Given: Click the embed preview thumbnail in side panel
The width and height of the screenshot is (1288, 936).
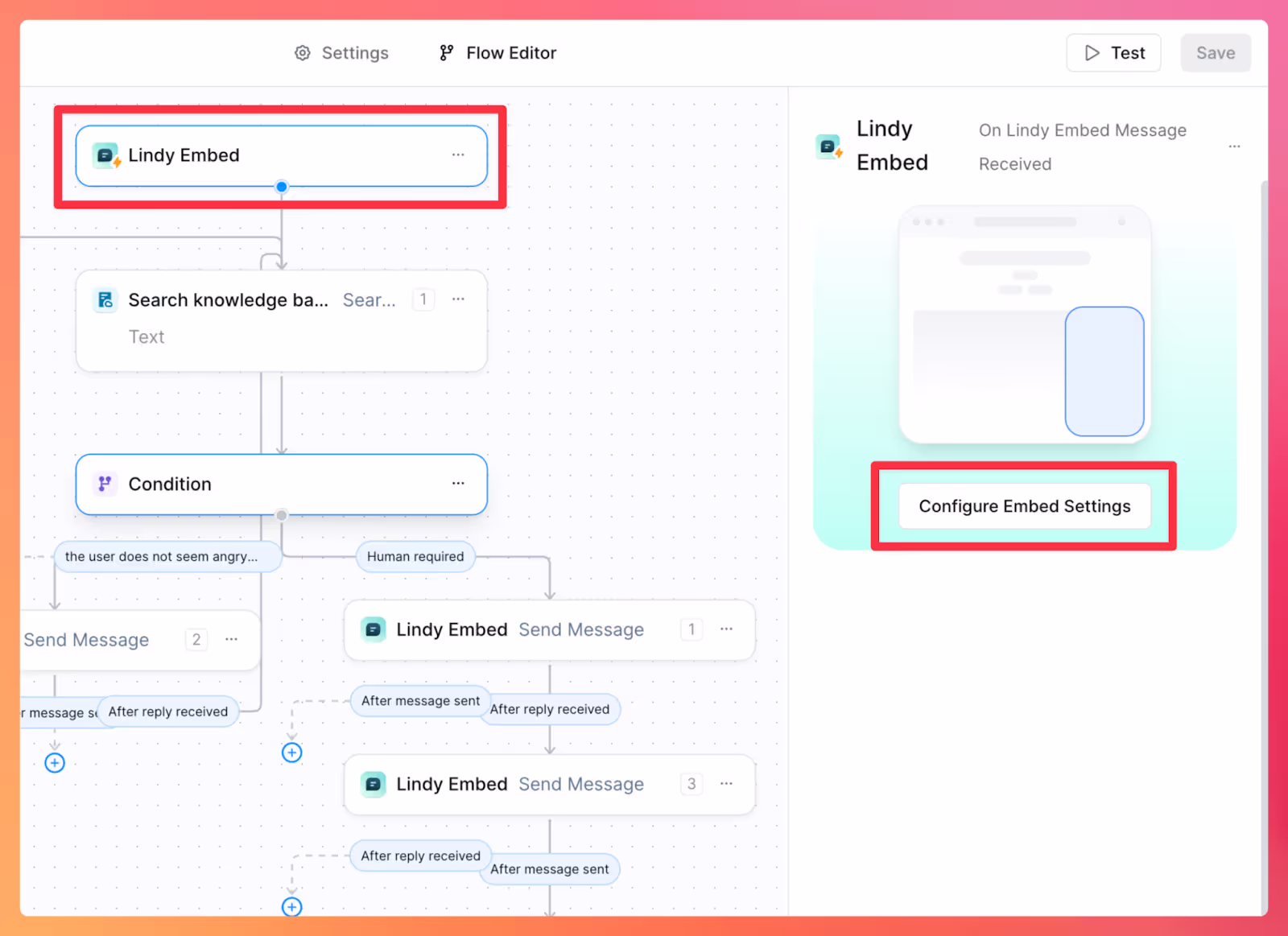Looking at the screenshot, I should (1025, 324).
